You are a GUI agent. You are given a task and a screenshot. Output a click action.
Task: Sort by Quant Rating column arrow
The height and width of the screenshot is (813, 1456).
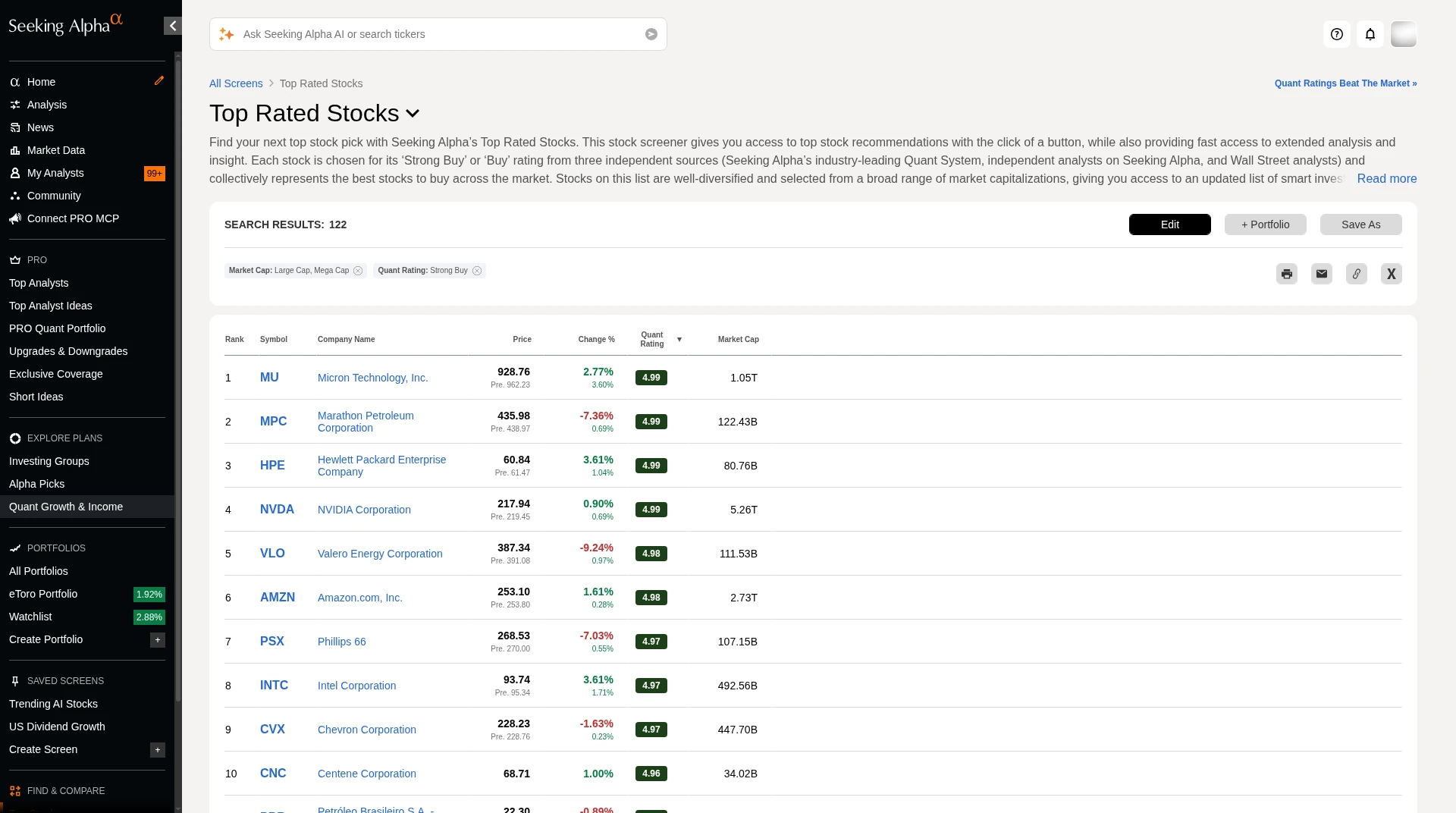679,340
